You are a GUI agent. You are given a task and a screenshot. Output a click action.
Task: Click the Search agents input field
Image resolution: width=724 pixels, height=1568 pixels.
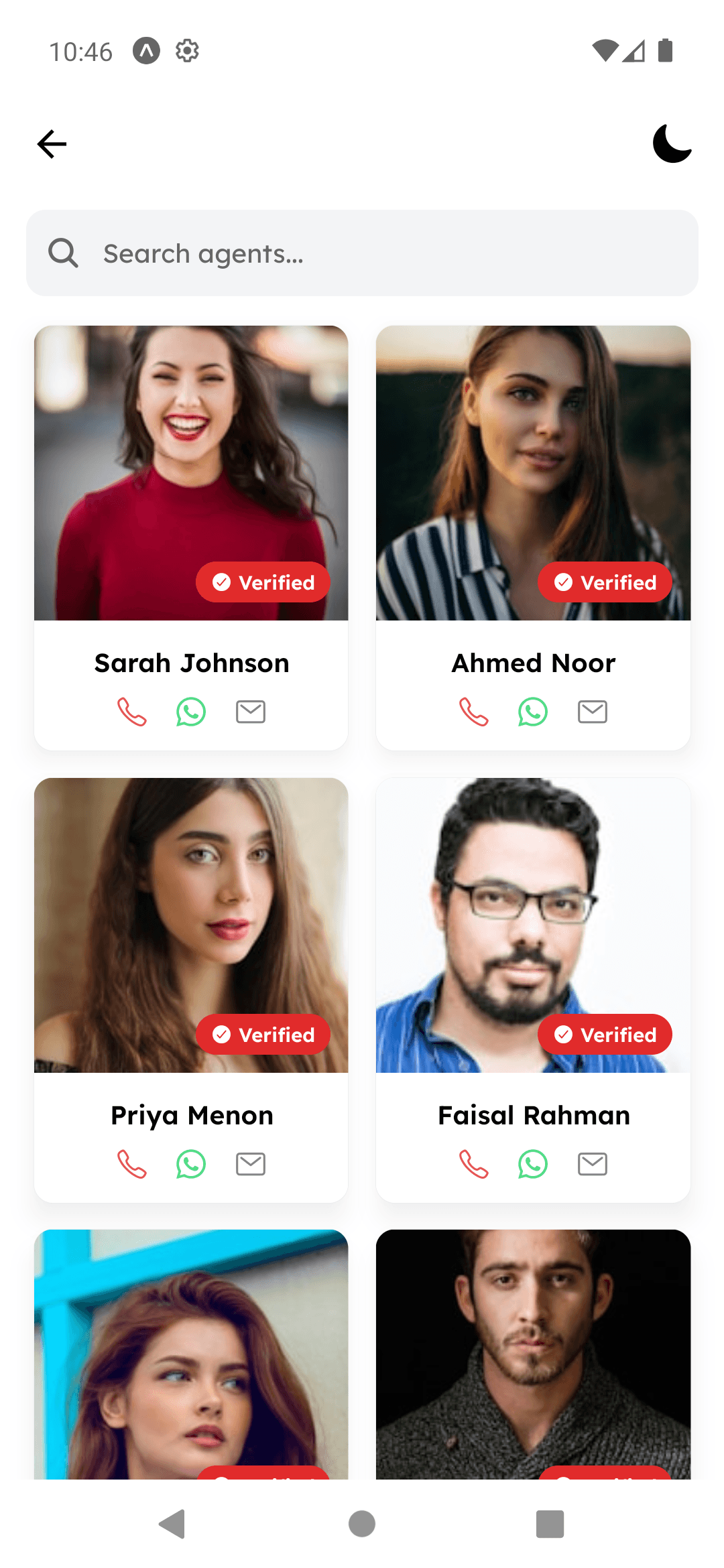pos(362,253)
